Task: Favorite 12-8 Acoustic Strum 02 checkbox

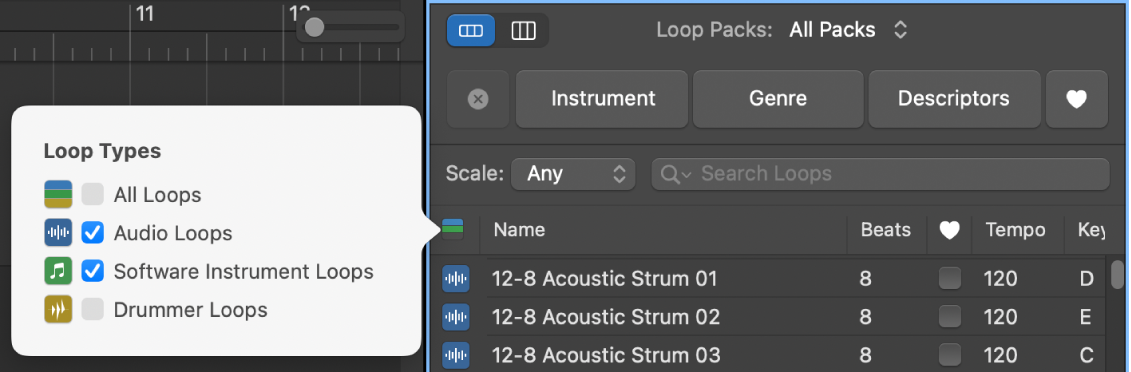Action: pyautogui.click(x=949, y=316)
